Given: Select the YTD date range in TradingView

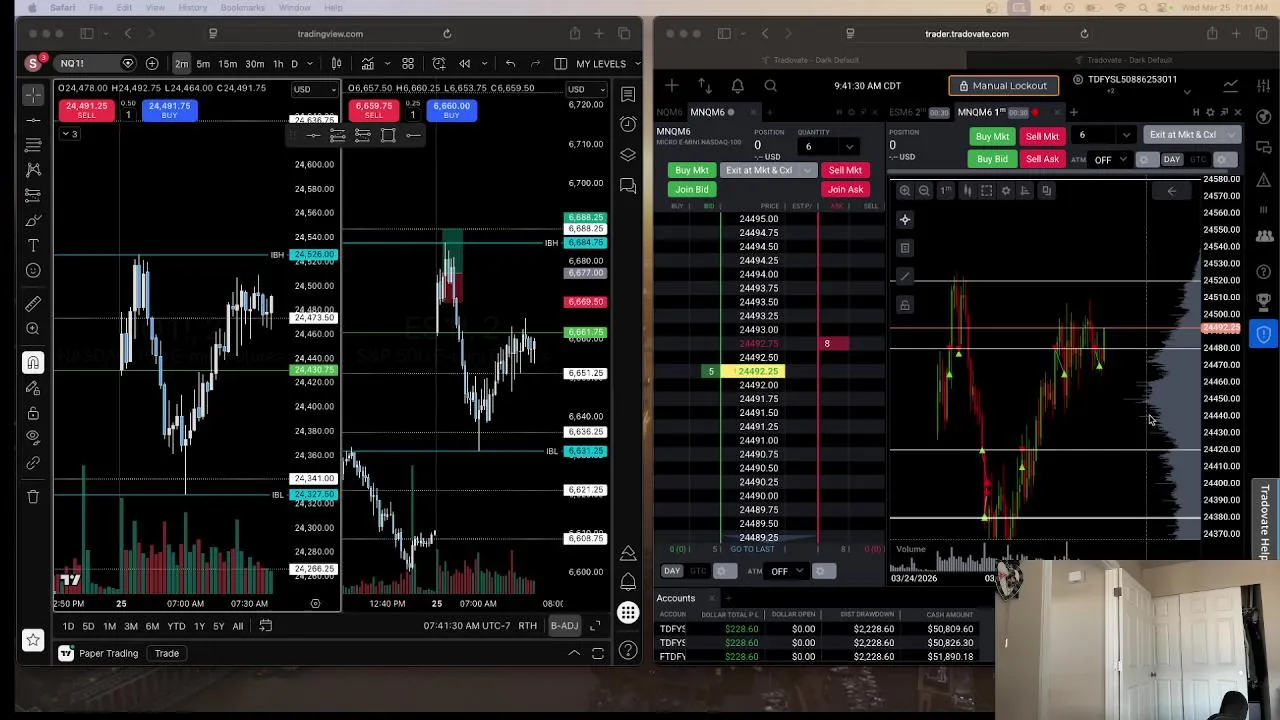Looking at the screenshot, I should pyautogui.click(x=176, y=626).
